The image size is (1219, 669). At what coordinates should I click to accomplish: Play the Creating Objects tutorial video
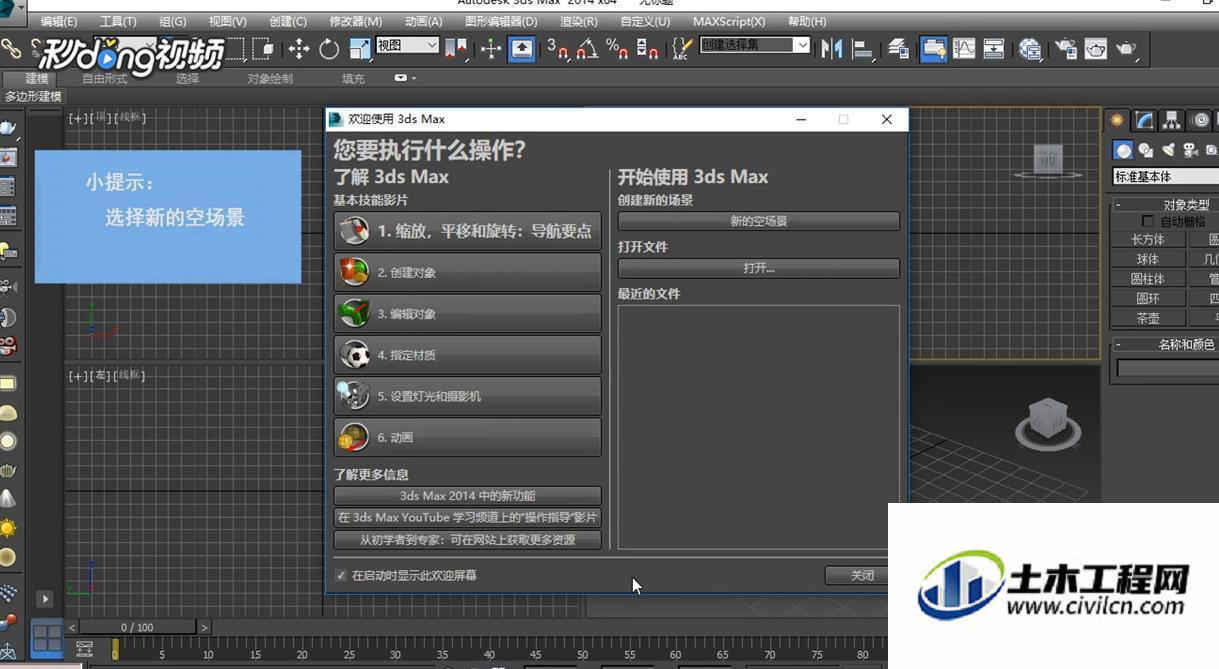467,272
